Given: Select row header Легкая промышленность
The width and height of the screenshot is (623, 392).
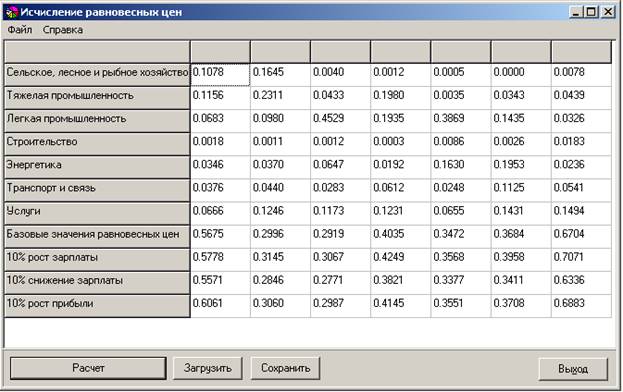Looking at the screenshot, I should click(97, 121).
